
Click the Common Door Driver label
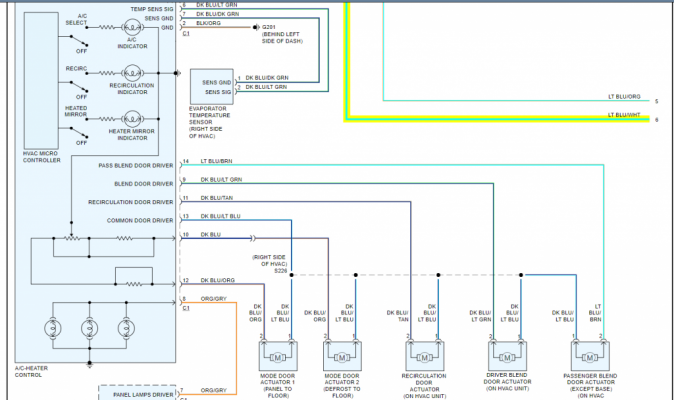pyautogui.click(x=140, y=220)
